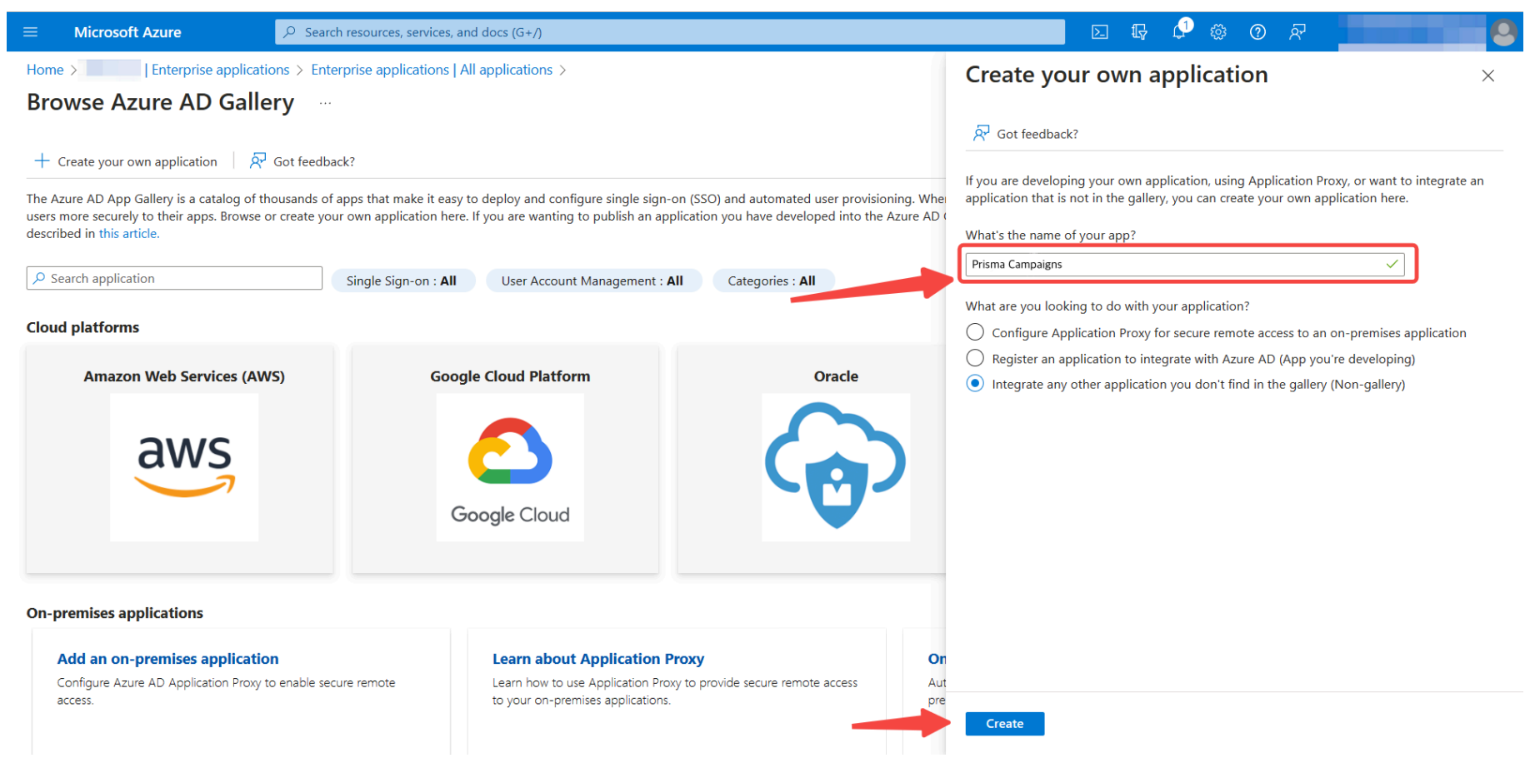This screenshot has width=1532, height=763.
Task: Click the Create button
Action: pyautogui.click(x=1004, y=724)
